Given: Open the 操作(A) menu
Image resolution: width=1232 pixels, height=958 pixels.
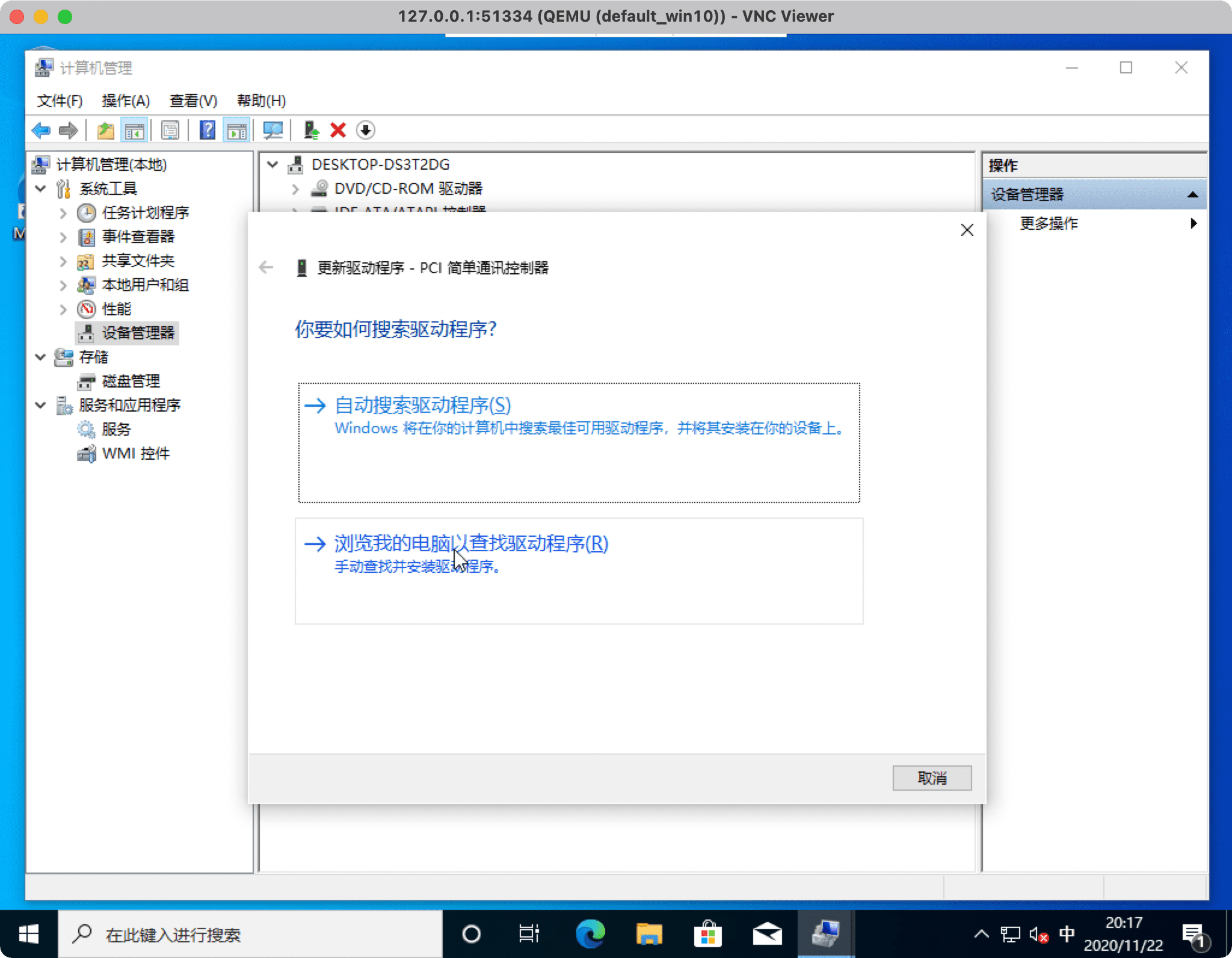Looking at the screenshot, I should pos(126,100).
